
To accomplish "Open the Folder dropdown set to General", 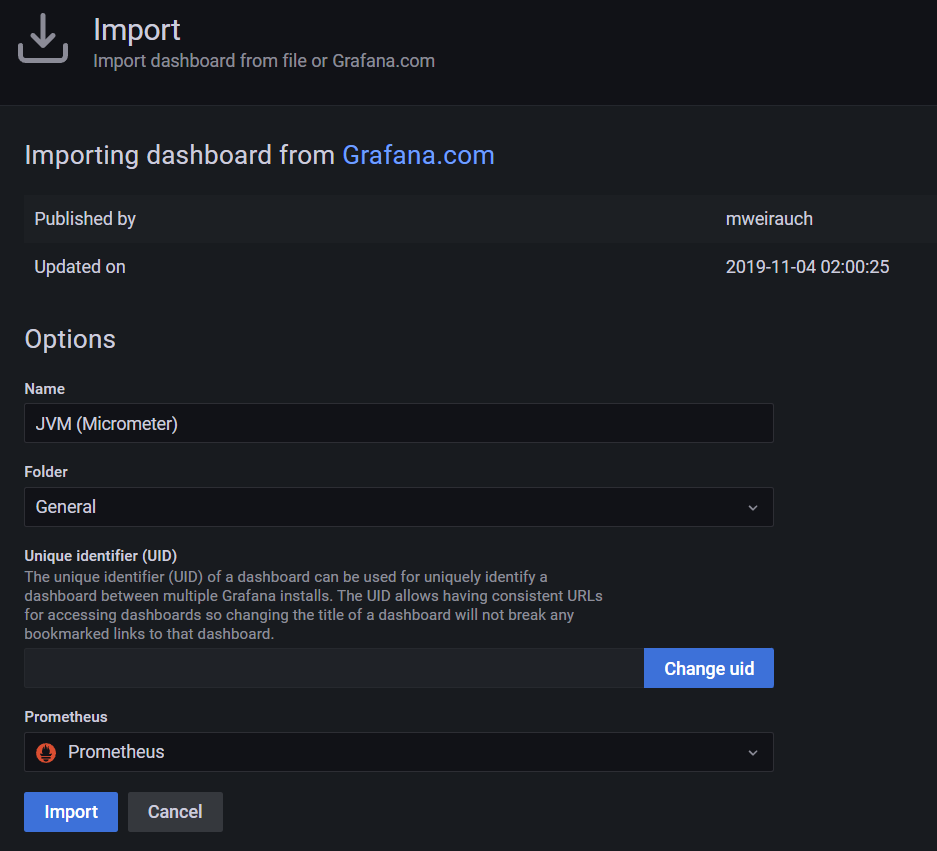I will pos(399,507).
